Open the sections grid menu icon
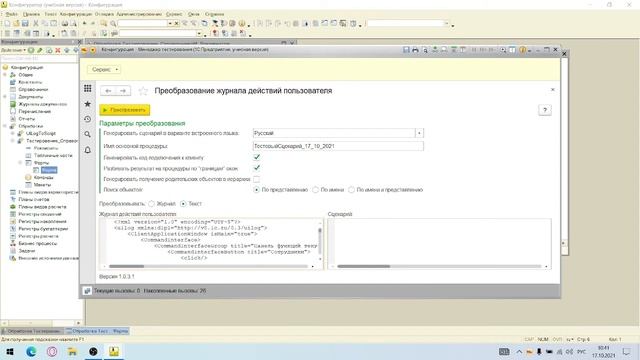This screenshot has height=360, width=640. pyautogui.click(x=88, y=89)
